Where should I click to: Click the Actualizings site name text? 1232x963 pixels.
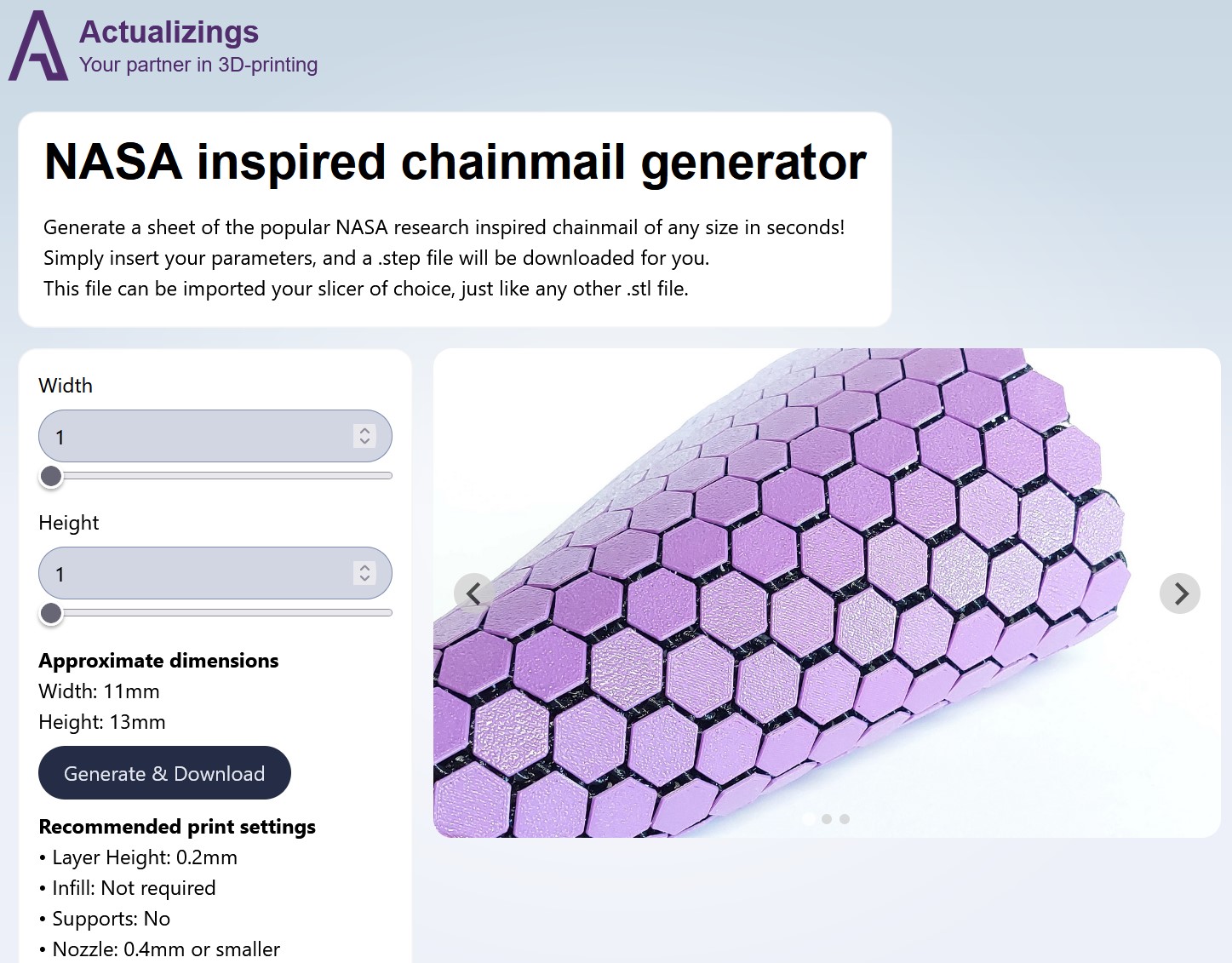(168, 32)
